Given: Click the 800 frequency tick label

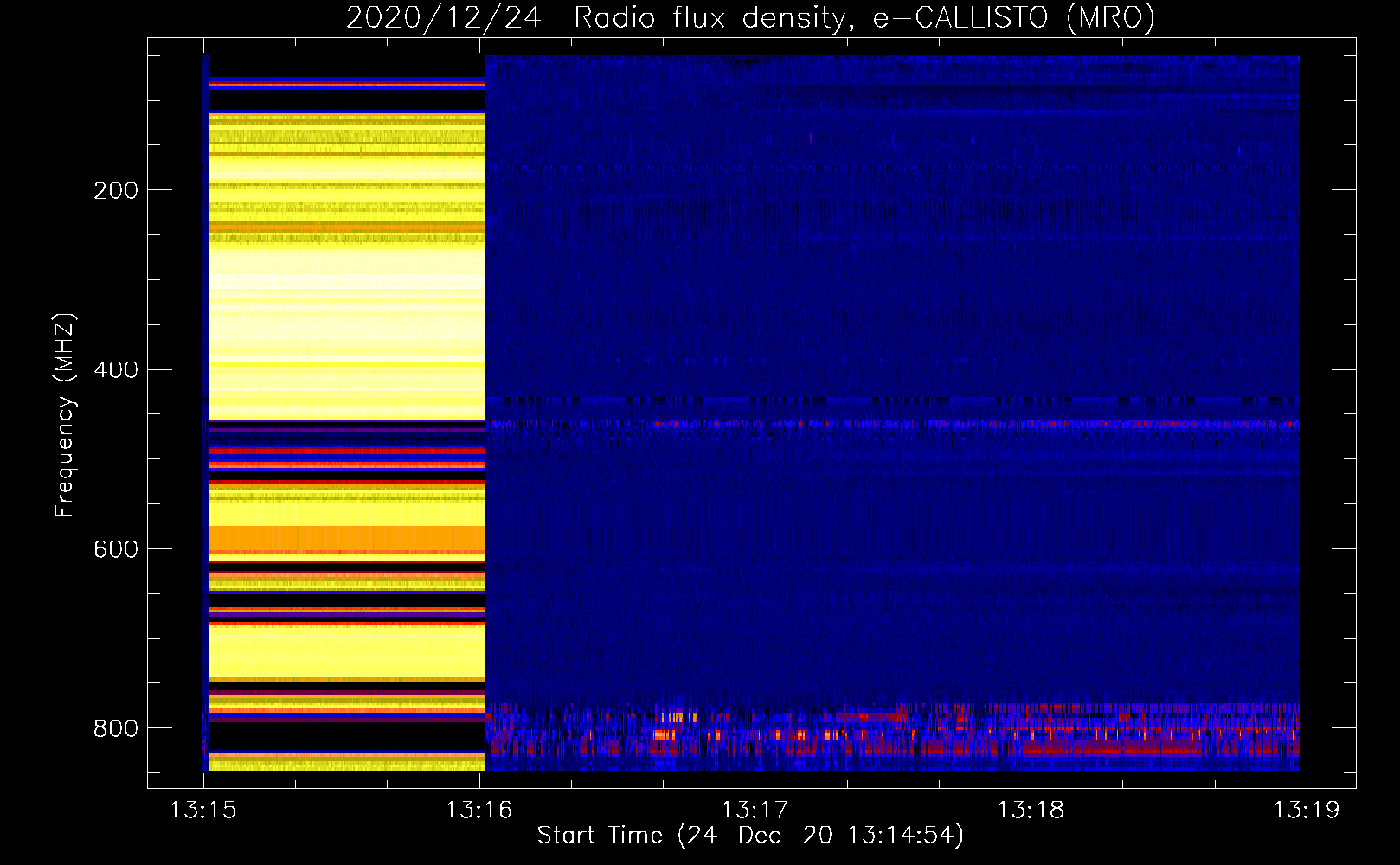Looking at the screenshot, I should (116, 728).
